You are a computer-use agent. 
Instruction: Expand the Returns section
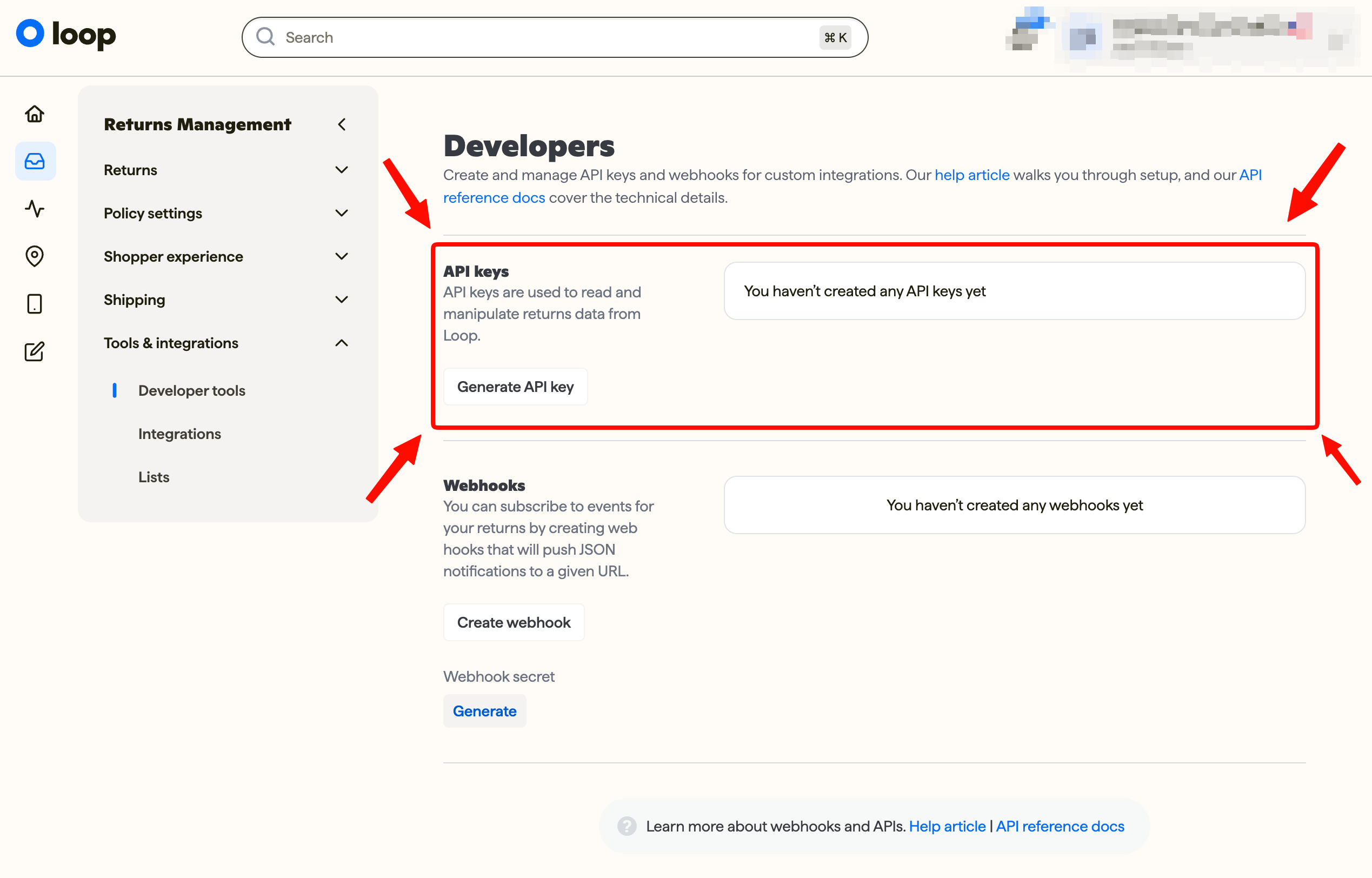pos(342,170)
